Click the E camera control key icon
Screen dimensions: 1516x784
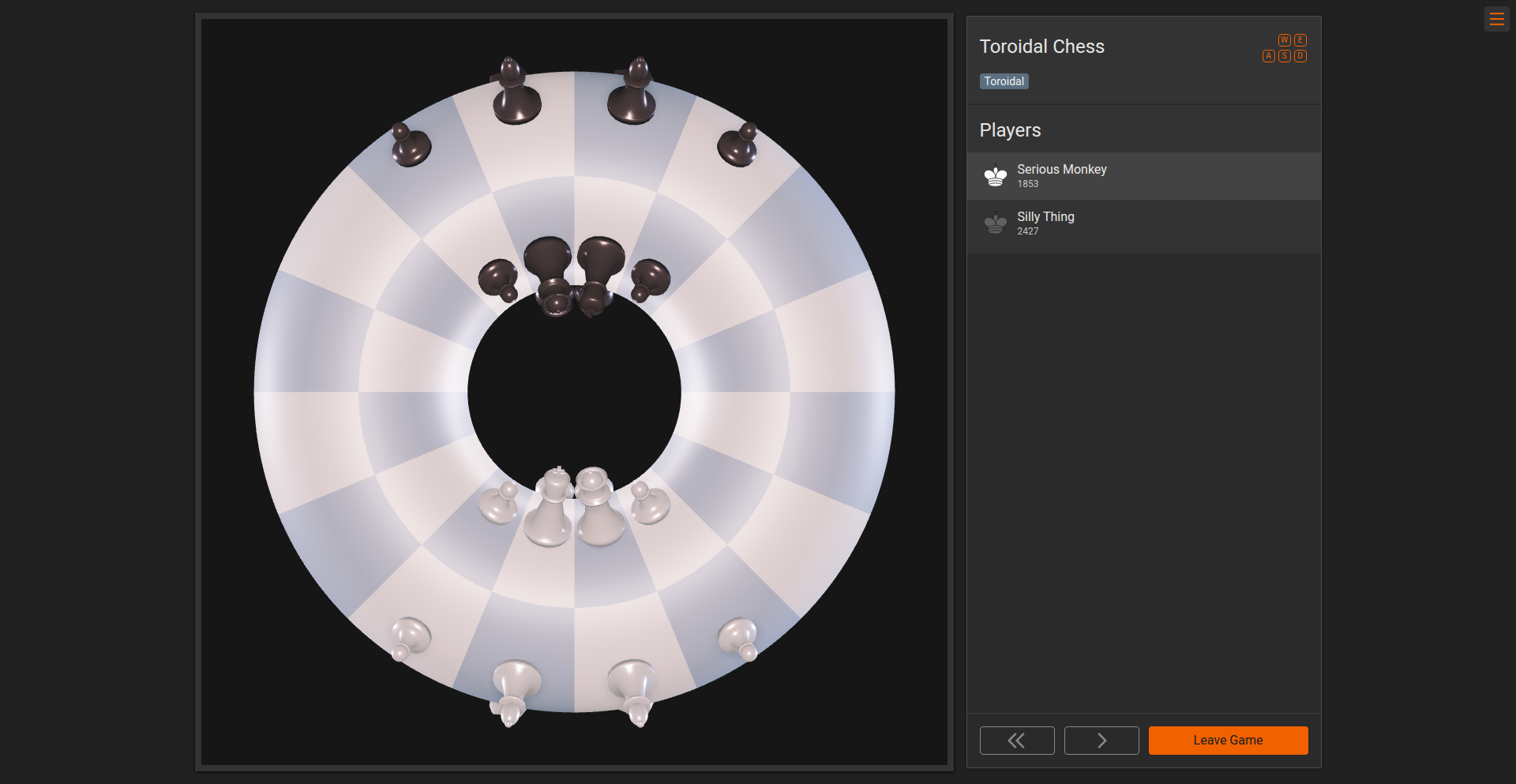(1300, 39)
